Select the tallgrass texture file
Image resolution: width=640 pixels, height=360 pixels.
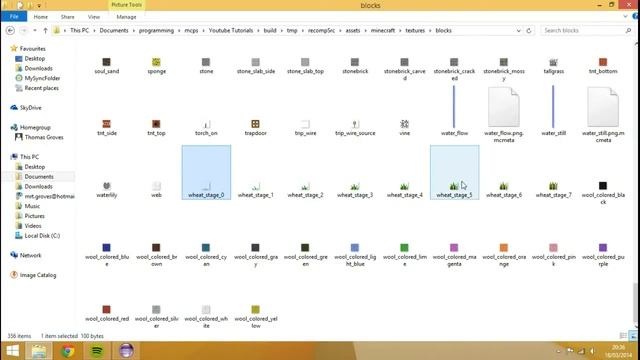click(x=553, y=66)
